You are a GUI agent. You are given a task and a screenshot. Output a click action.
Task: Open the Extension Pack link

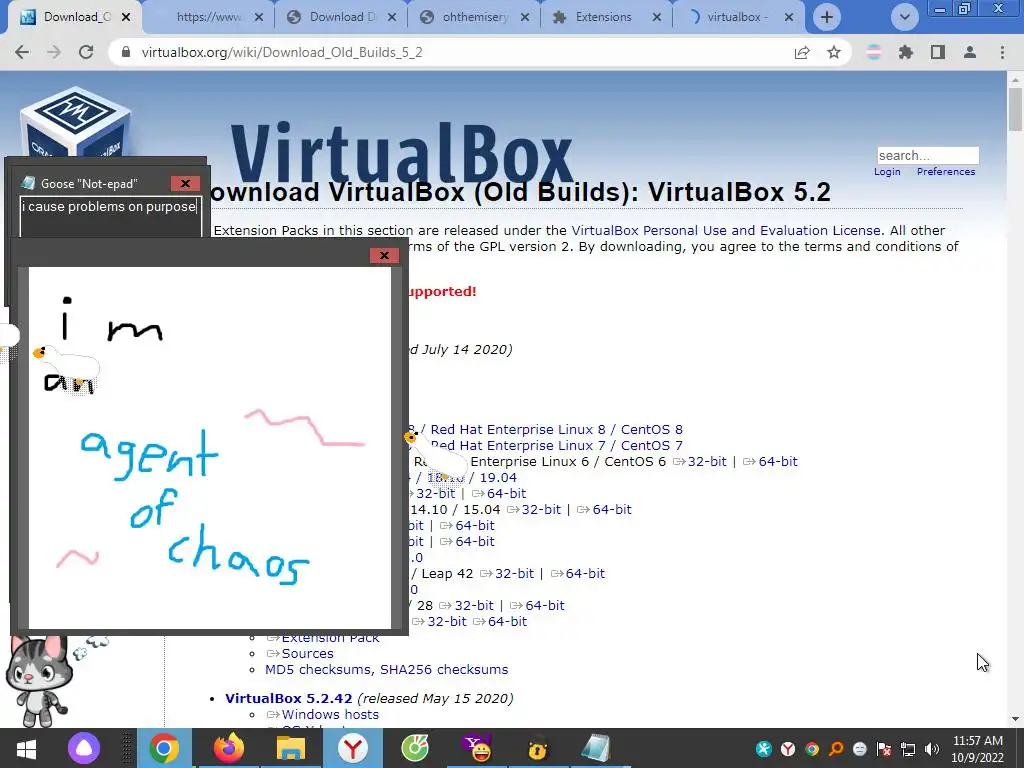coord(330,638)
